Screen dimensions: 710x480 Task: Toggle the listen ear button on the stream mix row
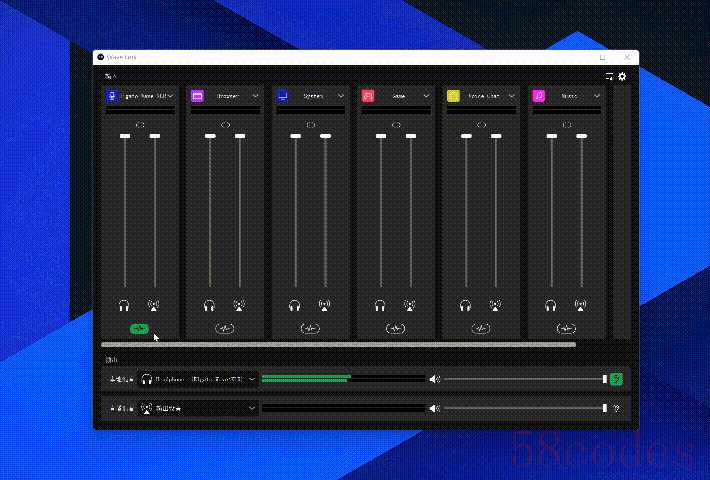616,408
